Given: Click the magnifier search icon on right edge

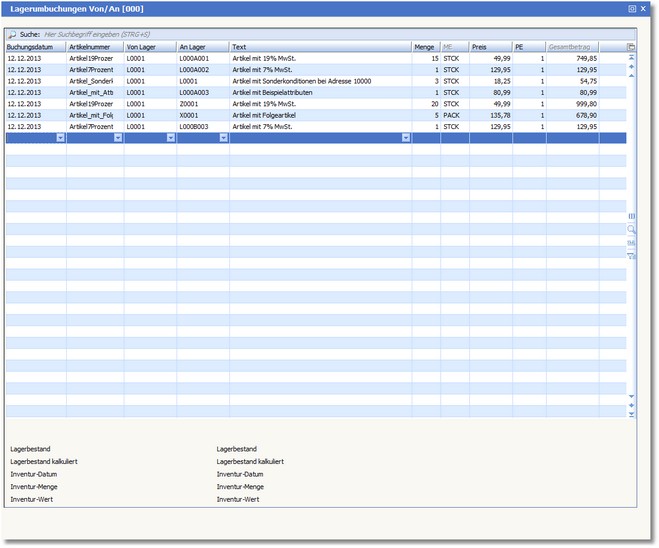Looking at the screenshot, I should tap(631, 229).
